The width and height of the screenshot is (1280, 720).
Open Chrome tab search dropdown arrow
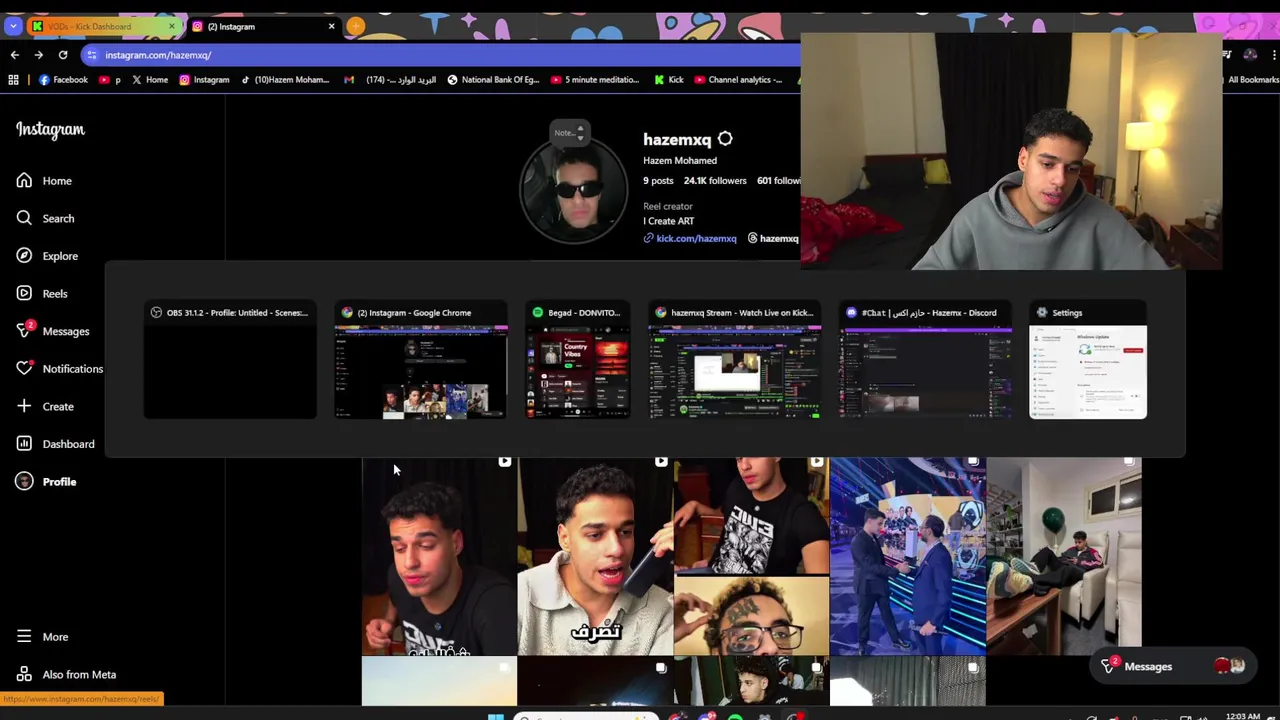tap(11, 26)
